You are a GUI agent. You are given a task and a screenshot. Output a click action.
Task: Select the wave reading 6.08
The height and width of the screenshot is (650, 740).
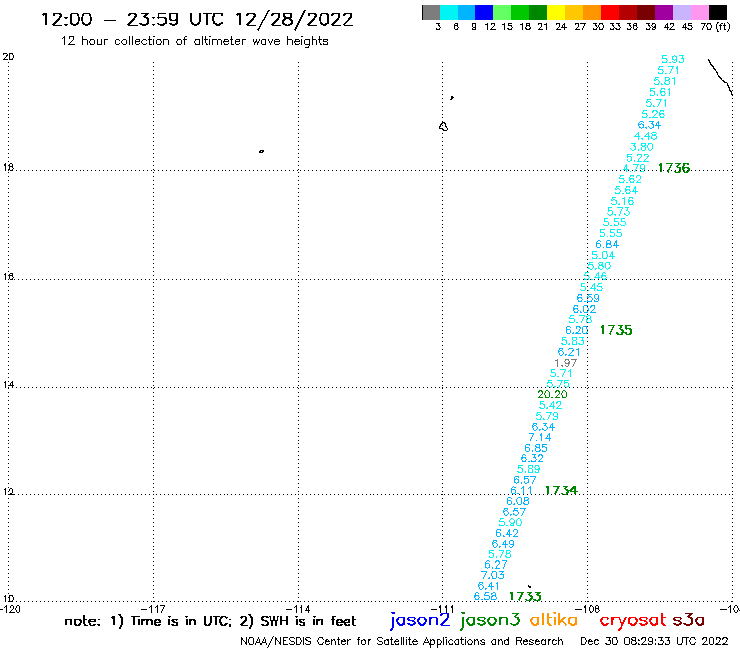coord(518,501)
